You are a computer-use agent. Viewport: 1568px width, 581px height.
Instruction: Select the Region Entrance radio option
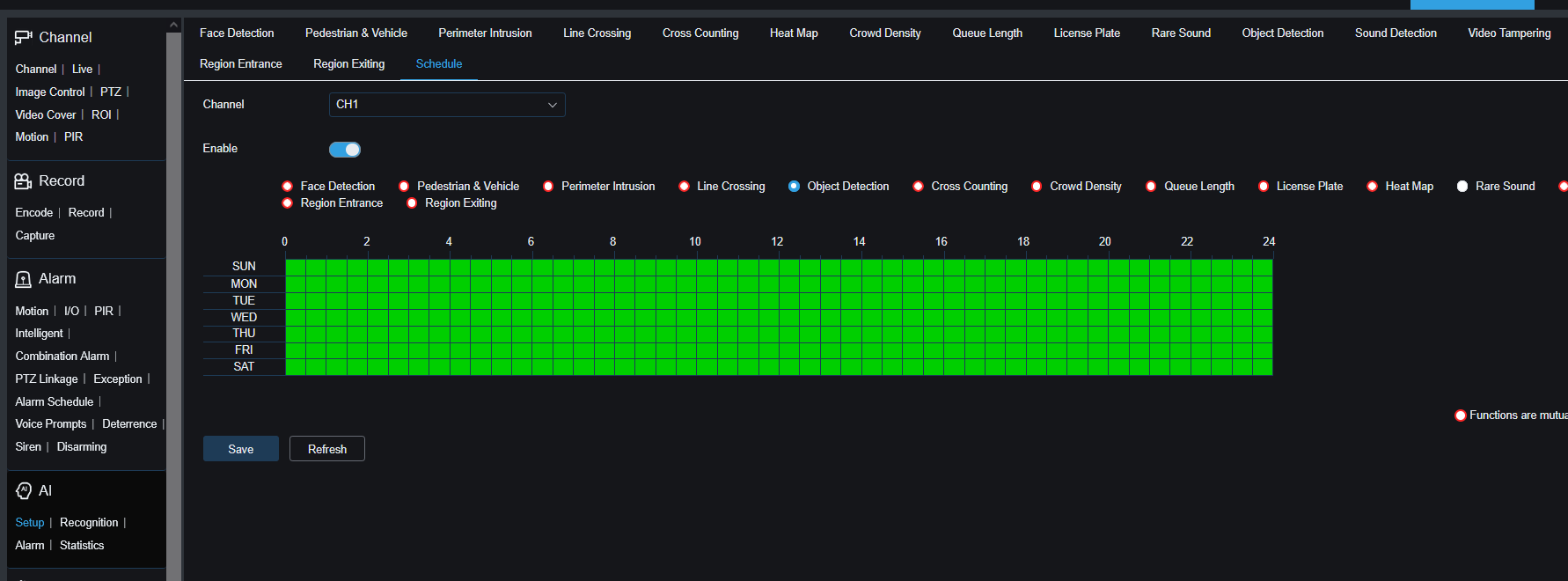click(287, 203)
